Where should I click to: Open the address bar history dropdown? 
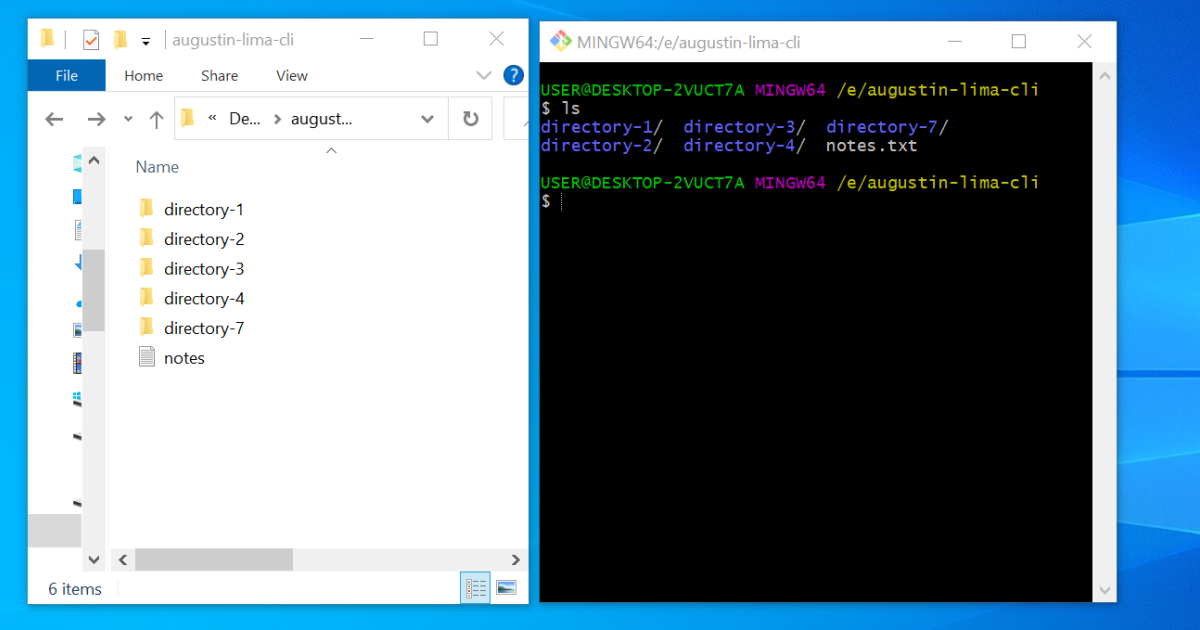(x=427, y=119)
